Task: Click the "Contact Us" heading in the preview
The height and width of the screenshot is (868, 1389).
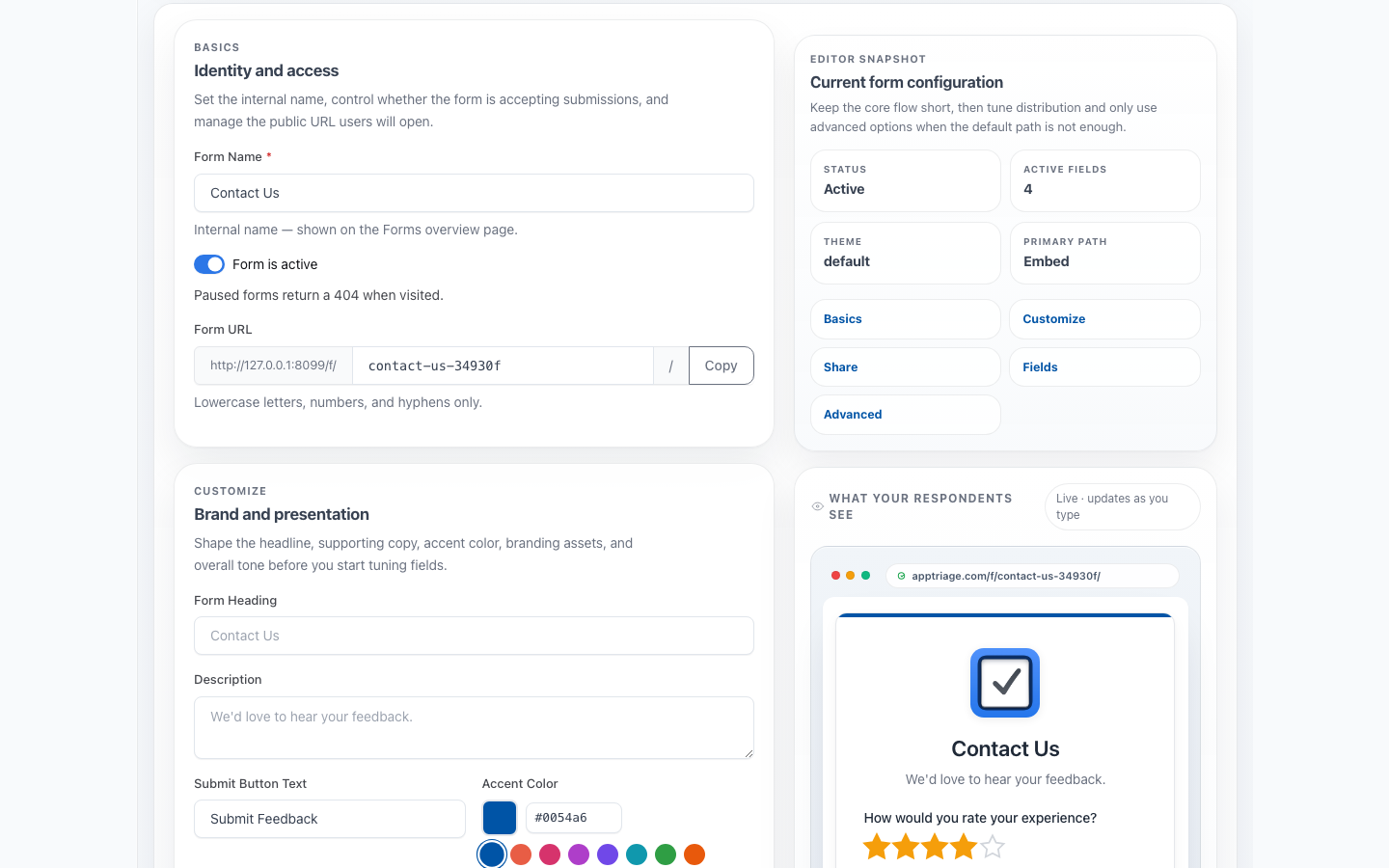Action: click(1005, 748)
